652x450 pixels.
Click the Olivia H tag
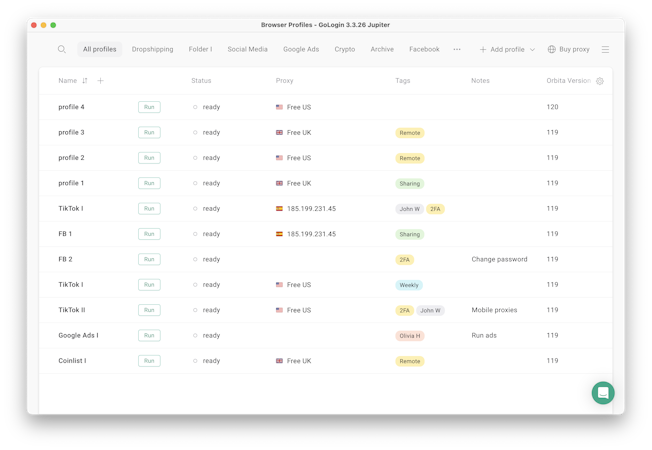[410, 336]
